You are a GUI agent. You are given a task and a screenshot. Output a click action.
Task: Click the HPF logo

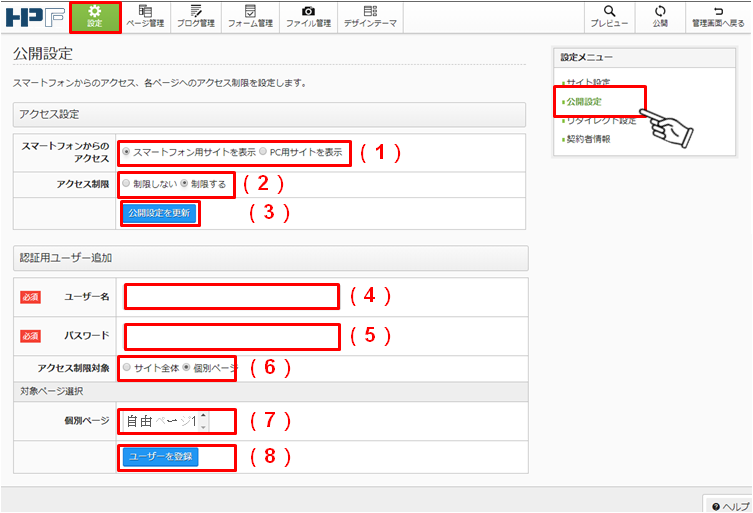[35, 17]
